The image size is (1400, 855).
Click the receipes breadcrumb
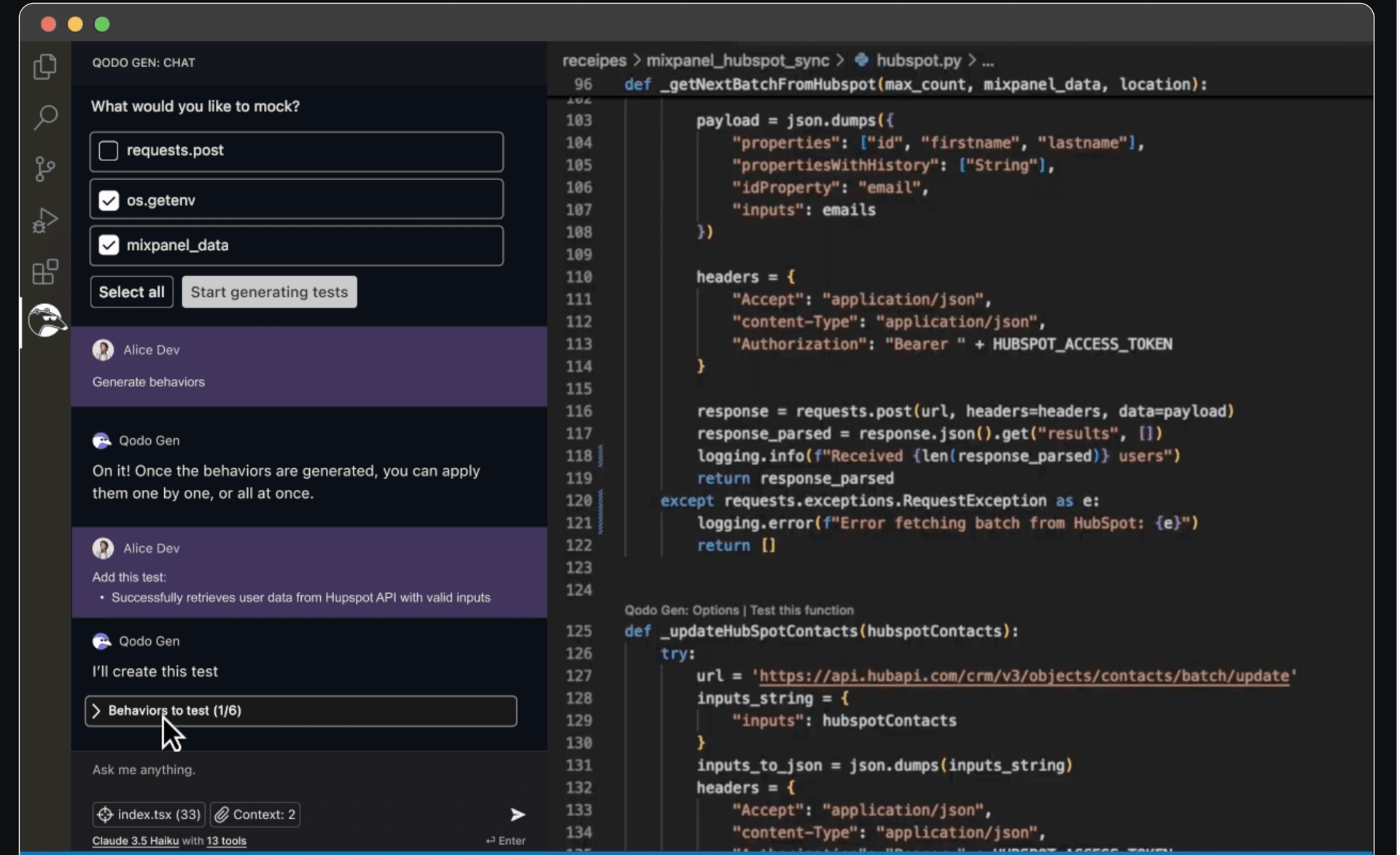(594, 60)
